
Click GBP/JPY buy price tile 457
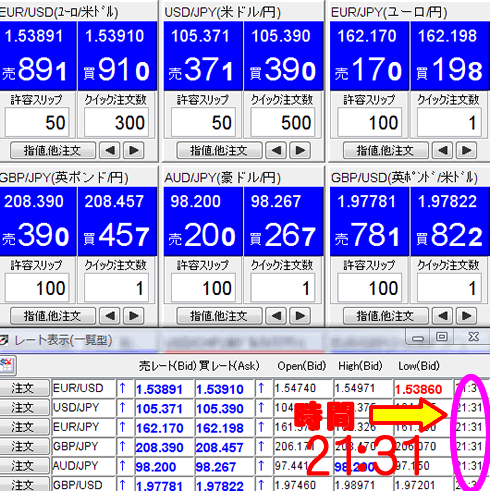point(117,221)
